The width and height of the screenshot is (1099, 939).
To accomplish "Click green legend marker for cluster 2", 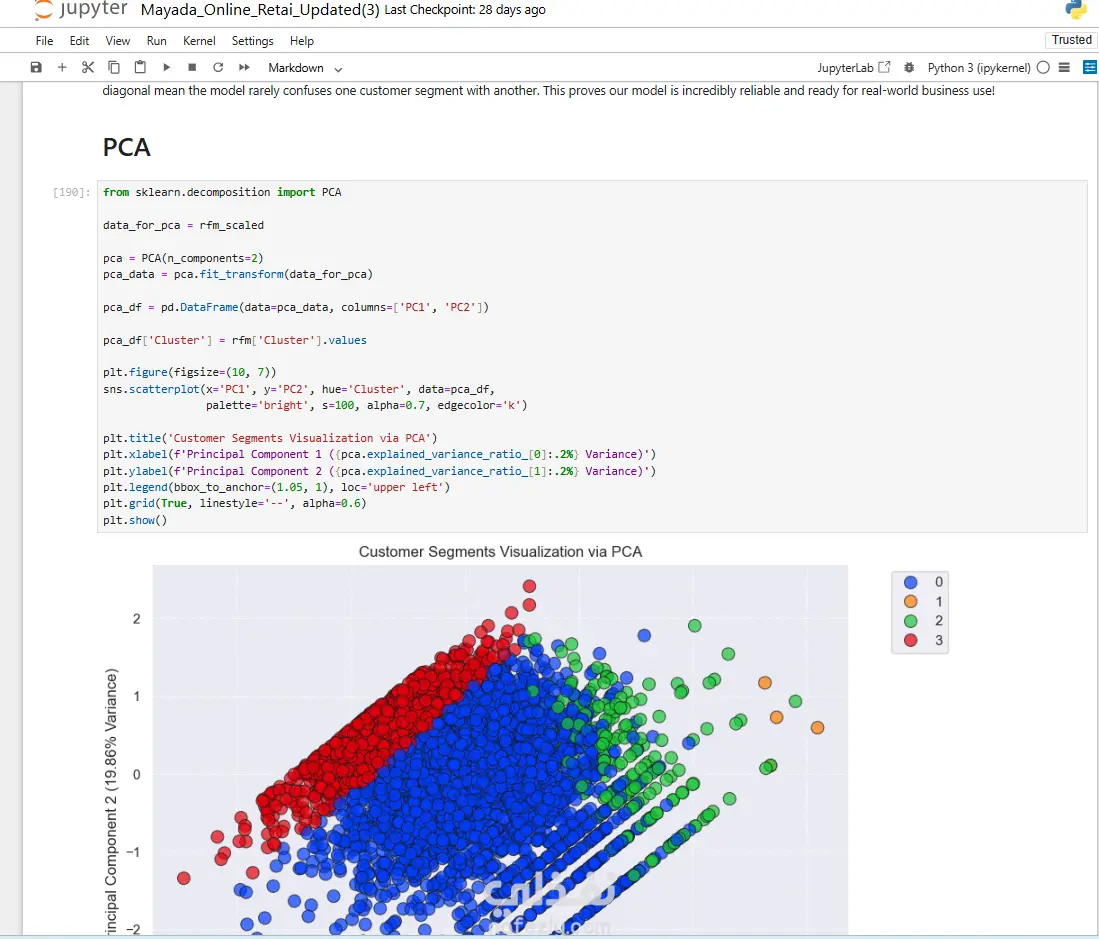I will coord(910,621).
